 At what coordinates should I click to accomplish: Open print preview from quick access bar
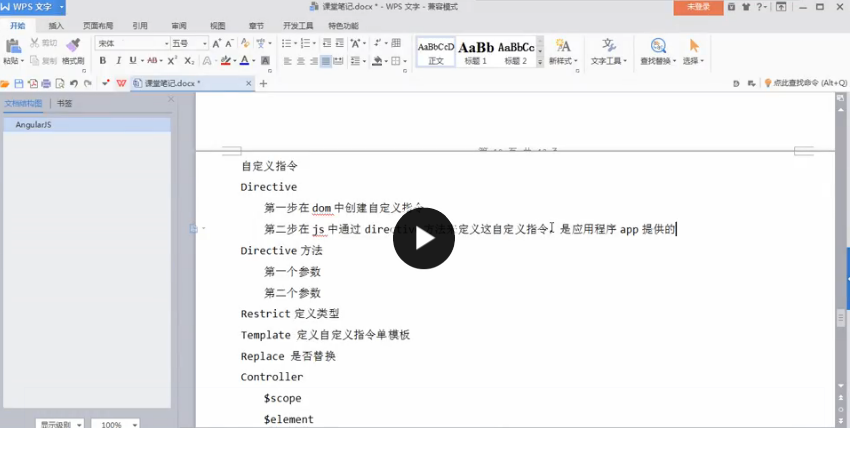point(60,83)
